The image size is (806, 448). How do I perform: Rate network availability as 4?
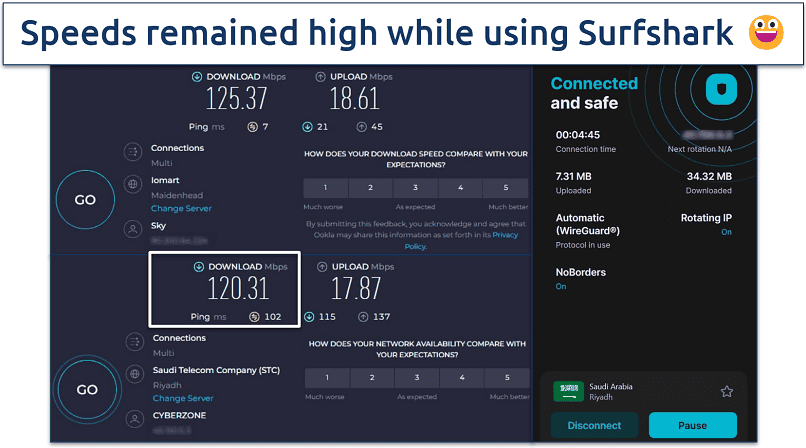click(462, 378)
